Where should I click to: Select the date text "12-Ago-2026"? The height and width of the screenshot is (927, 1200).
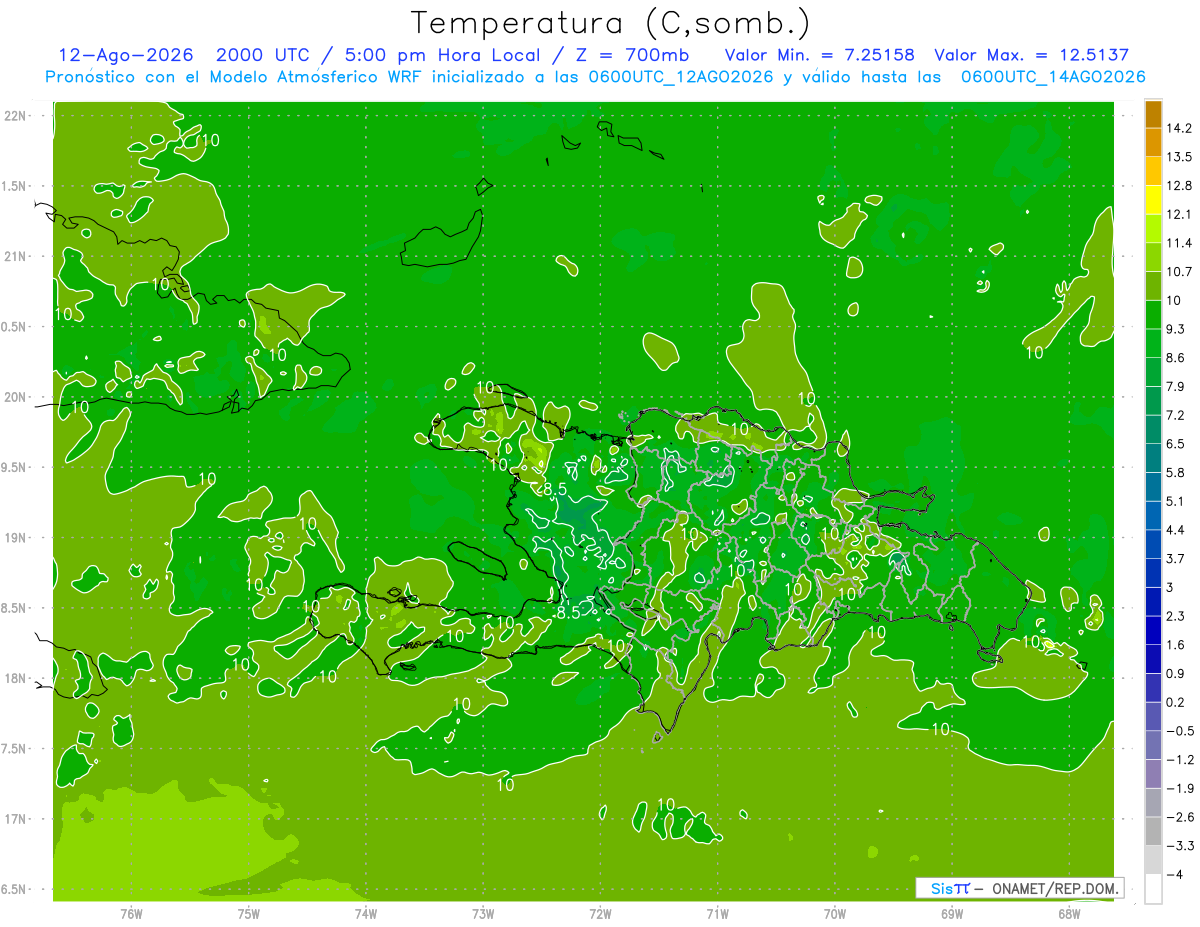tap(126, 55)
